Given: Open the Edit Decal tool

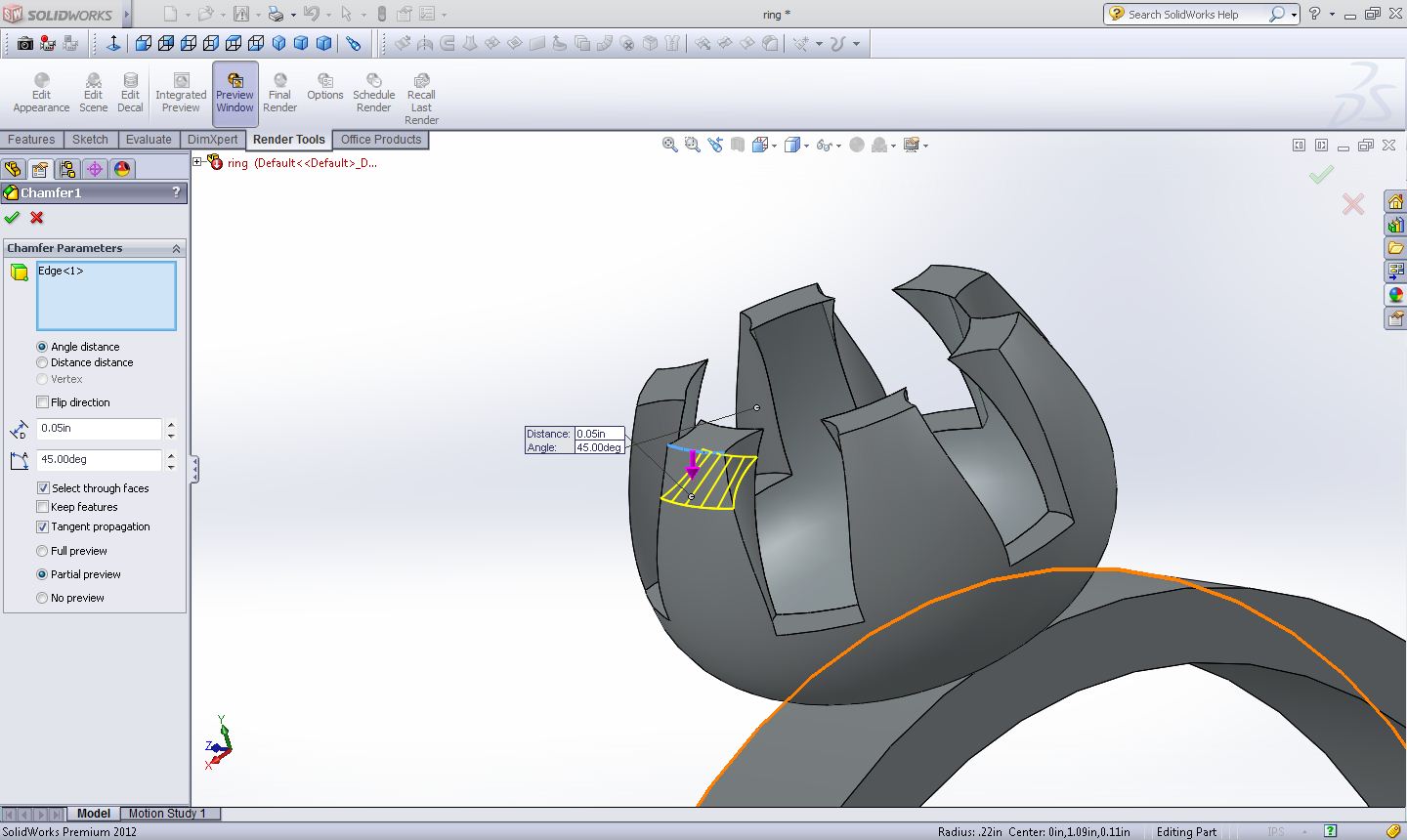Looking at the screenshot, I should tap(130, 94).
